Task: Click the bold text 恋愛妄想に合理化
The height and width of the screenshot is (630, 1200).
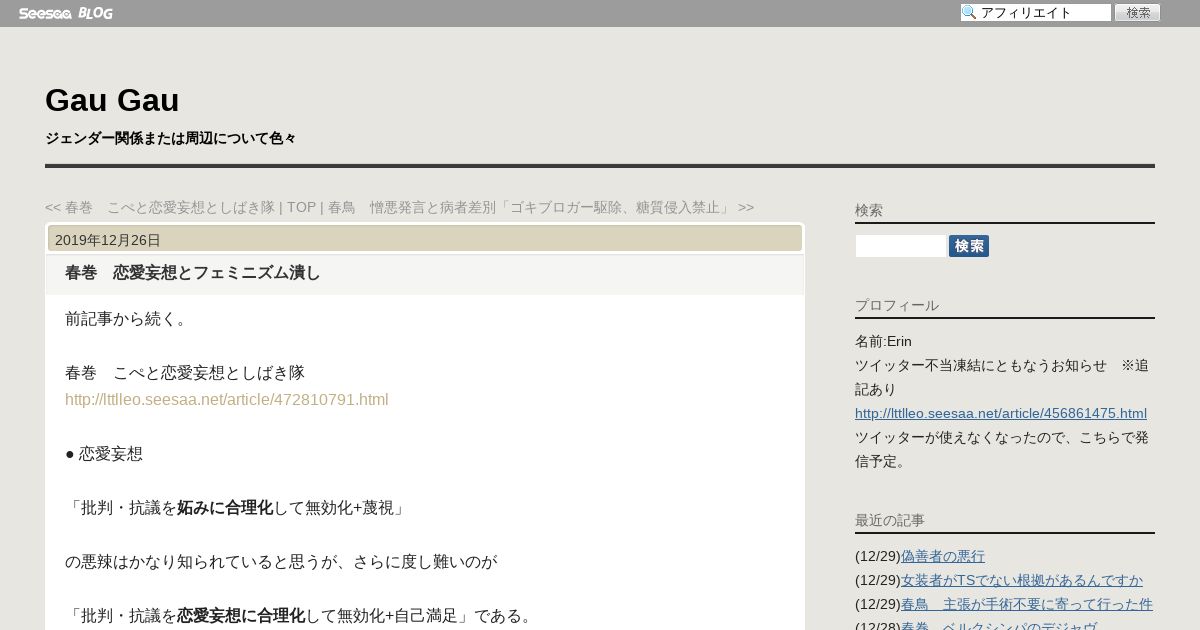Action: click(x=241, y=616)
